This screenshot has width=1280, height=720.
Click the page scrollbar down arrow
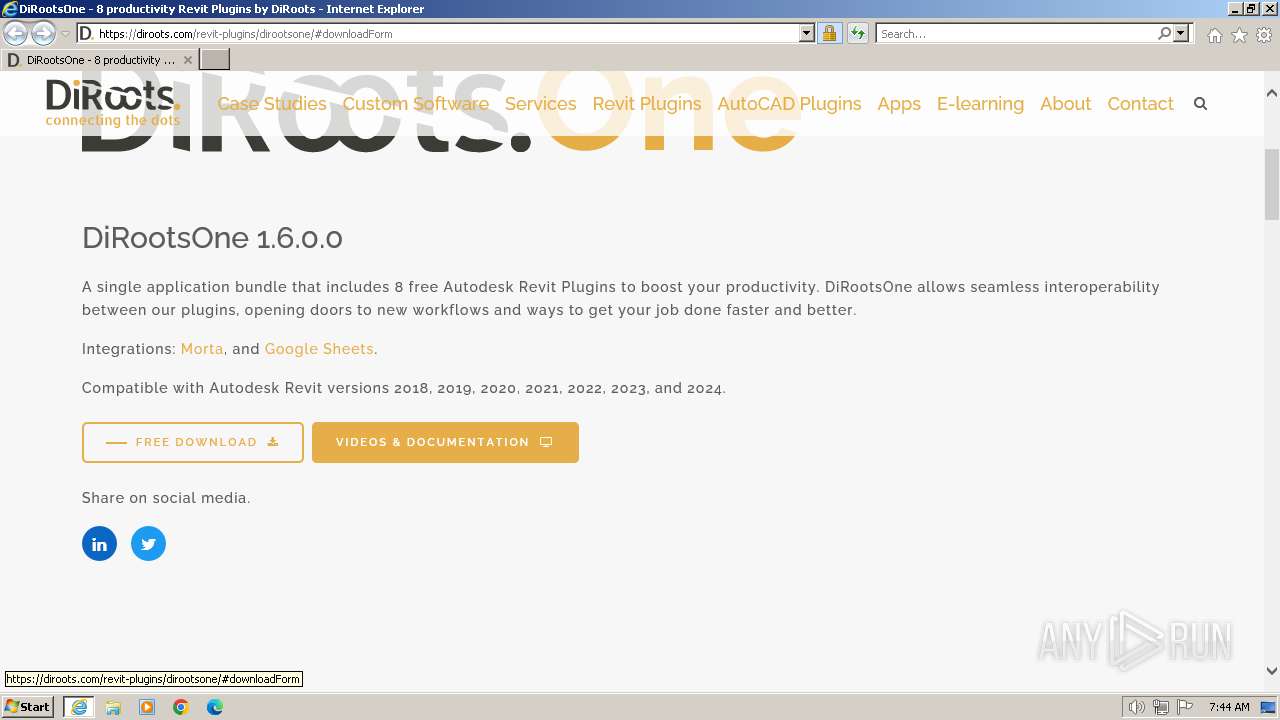[x=1272, y=672]
